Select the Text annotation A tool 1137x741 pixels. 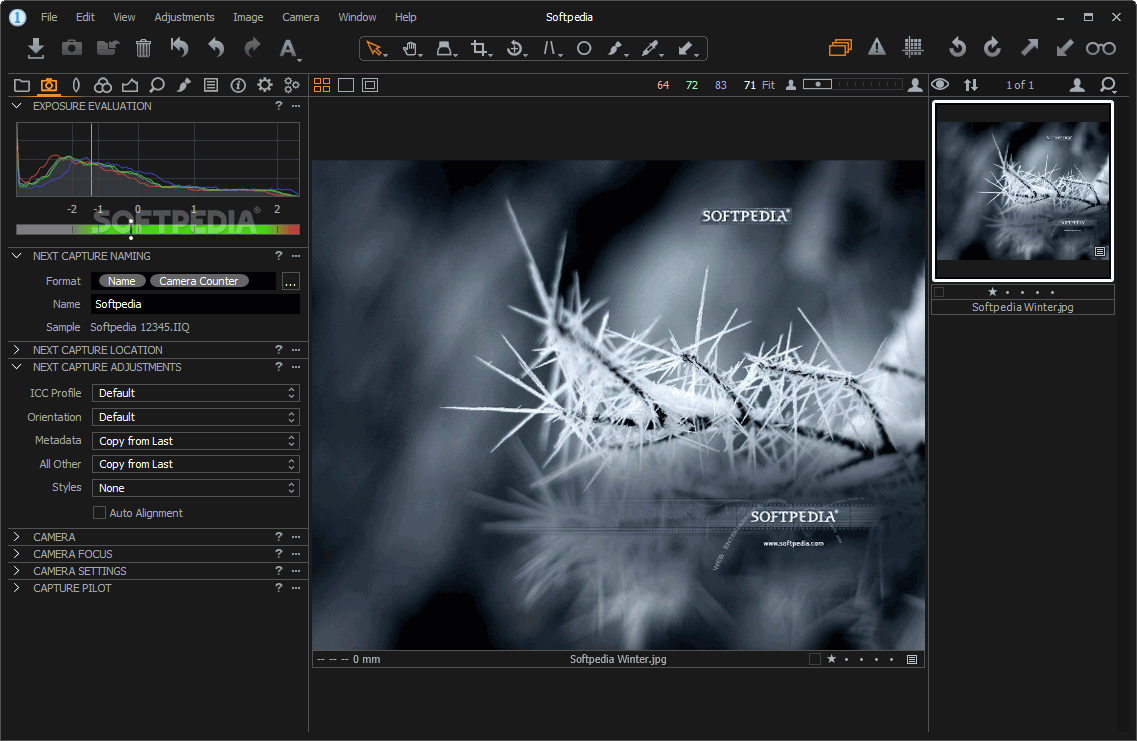coord(289,49)
